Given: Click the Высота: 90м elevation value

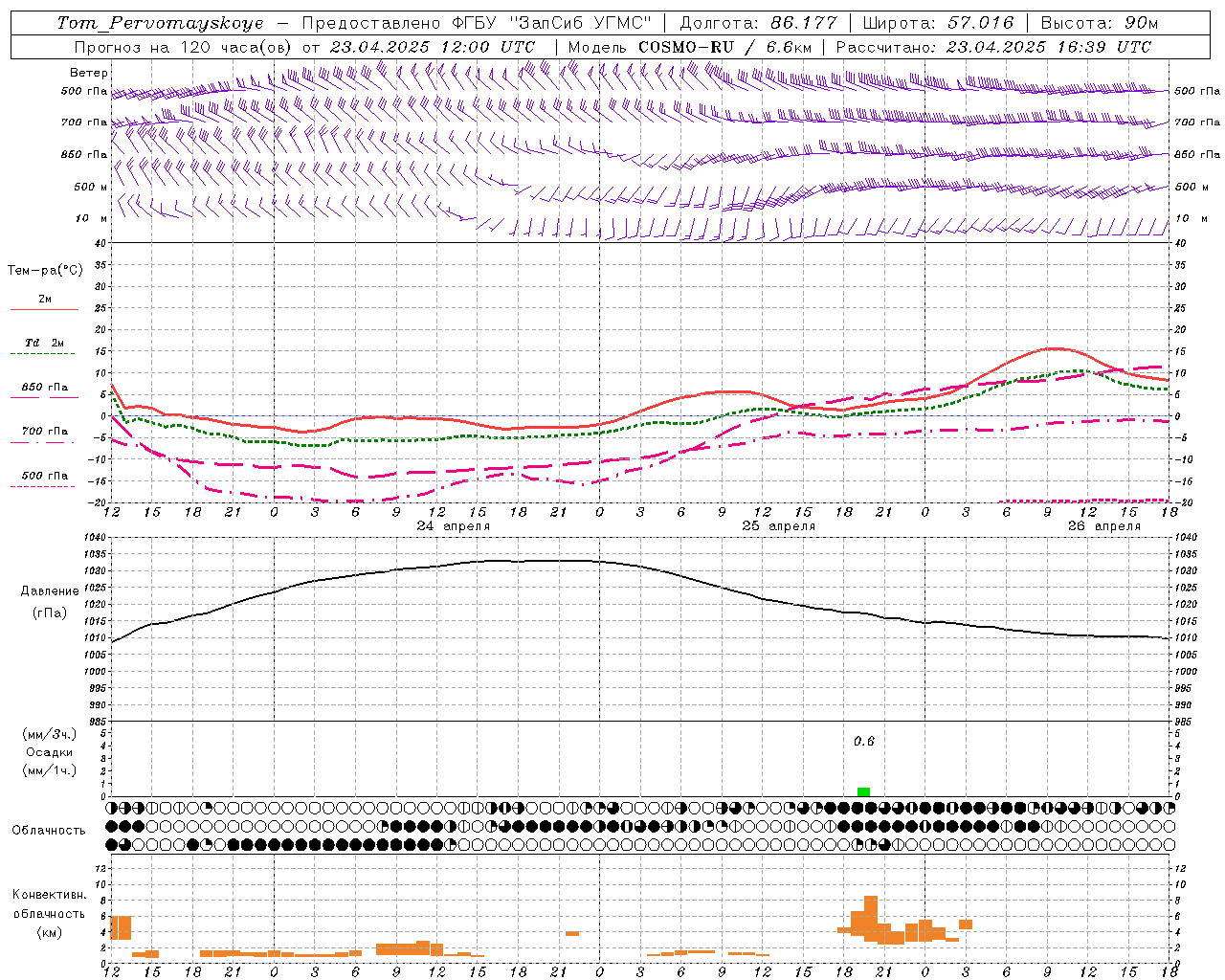Looking at the screenshot, I should pos(1100,23).
